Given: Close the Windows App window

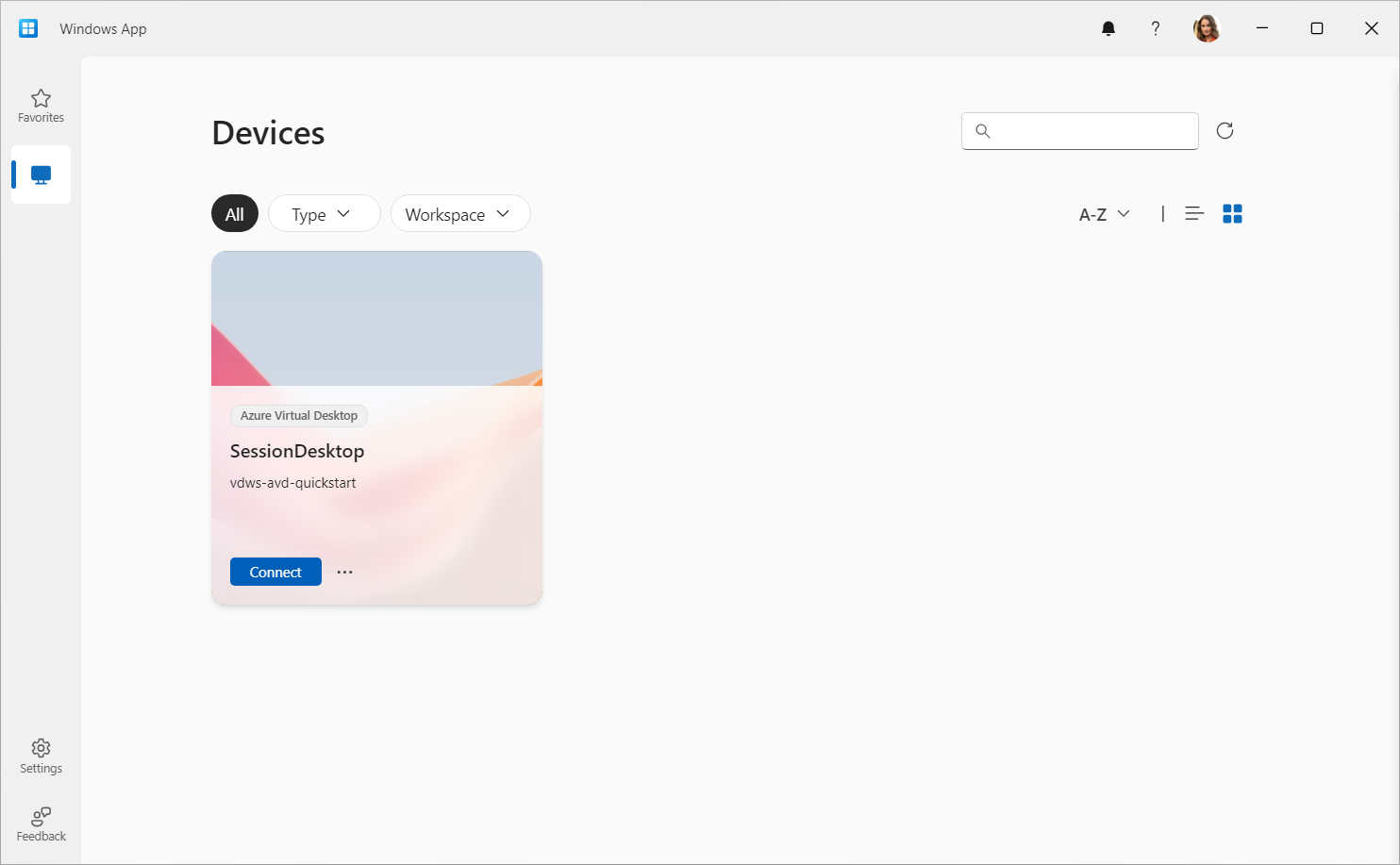Looking at the screenshot, I should pyautogui.click(x=1372, y=28).
